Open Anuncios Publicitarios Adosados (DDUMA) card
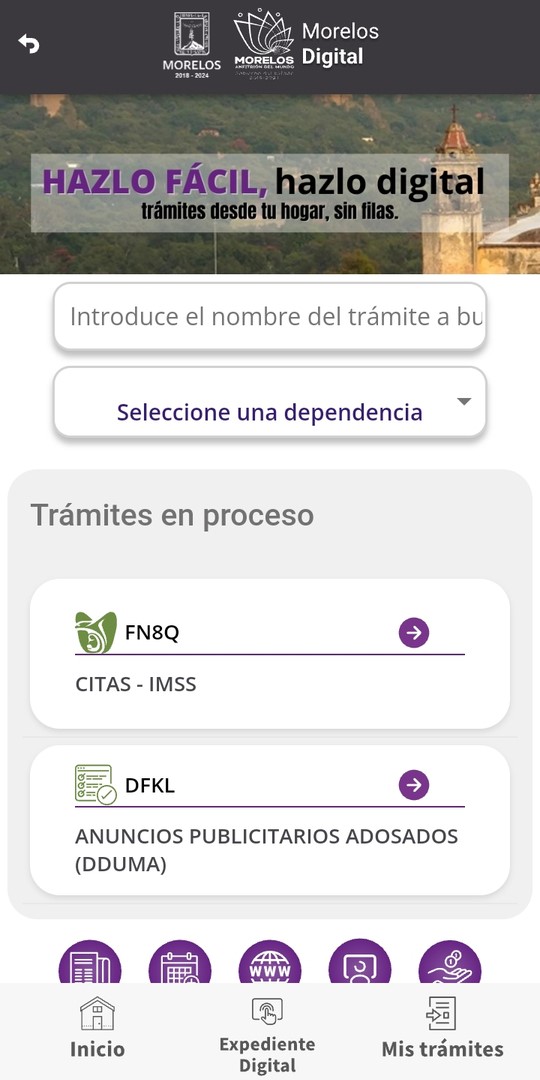540x1080 pixels. tap(270, 820)
